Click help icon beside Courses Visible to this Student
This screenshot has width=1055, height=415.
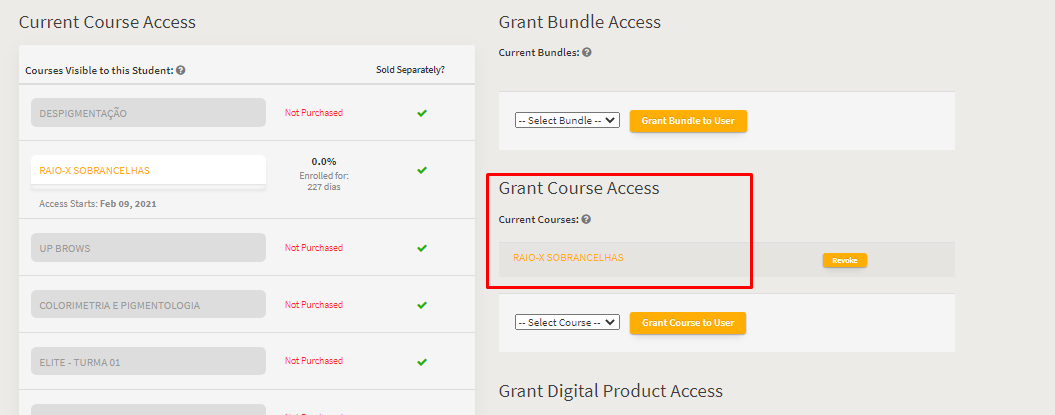pyautogui.click(x=180, y=70)
